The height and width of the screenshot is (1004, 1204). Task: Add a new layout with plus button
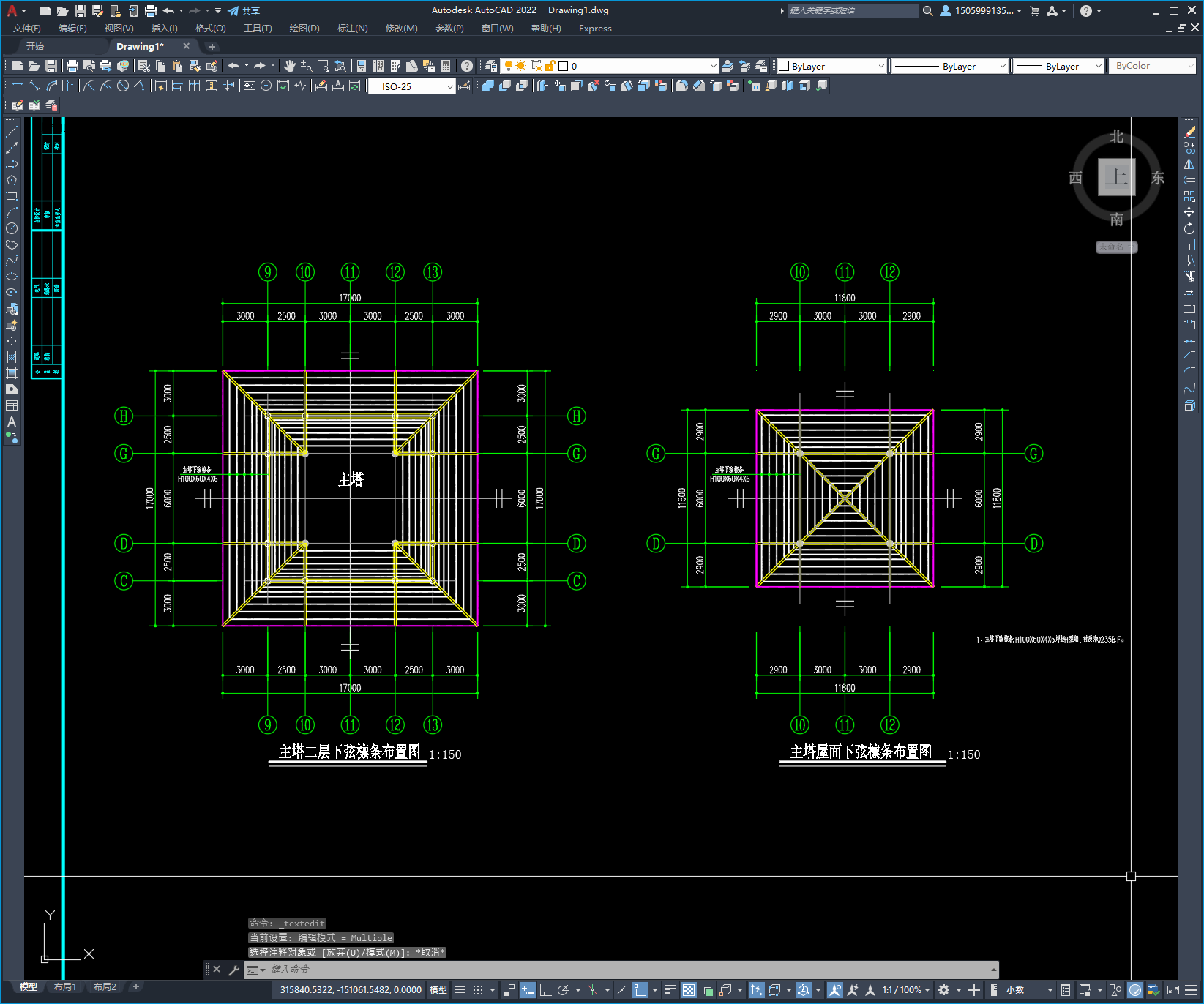[136, 986]
